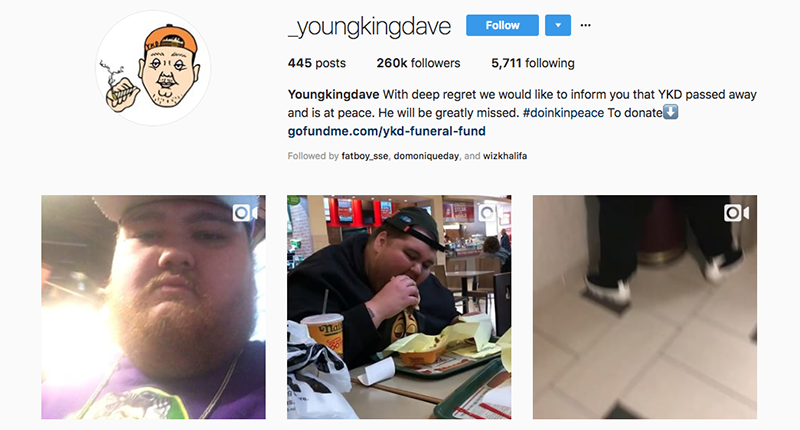The height and width of the screenshot is (430, 800).
Task: View the 260k followers list
Action: point(418,63)
